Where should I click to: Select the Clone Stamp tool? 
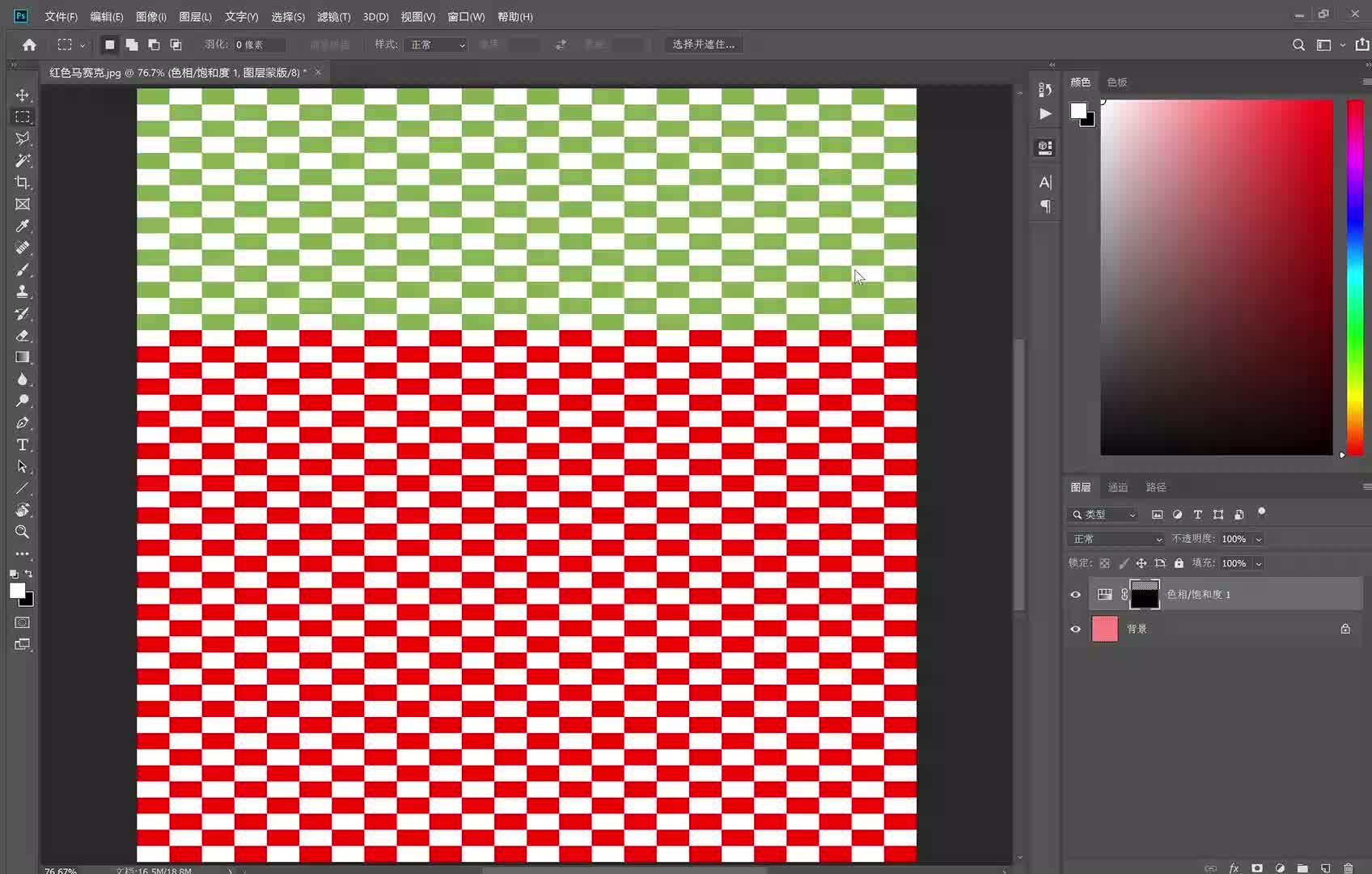click(22, 292)
